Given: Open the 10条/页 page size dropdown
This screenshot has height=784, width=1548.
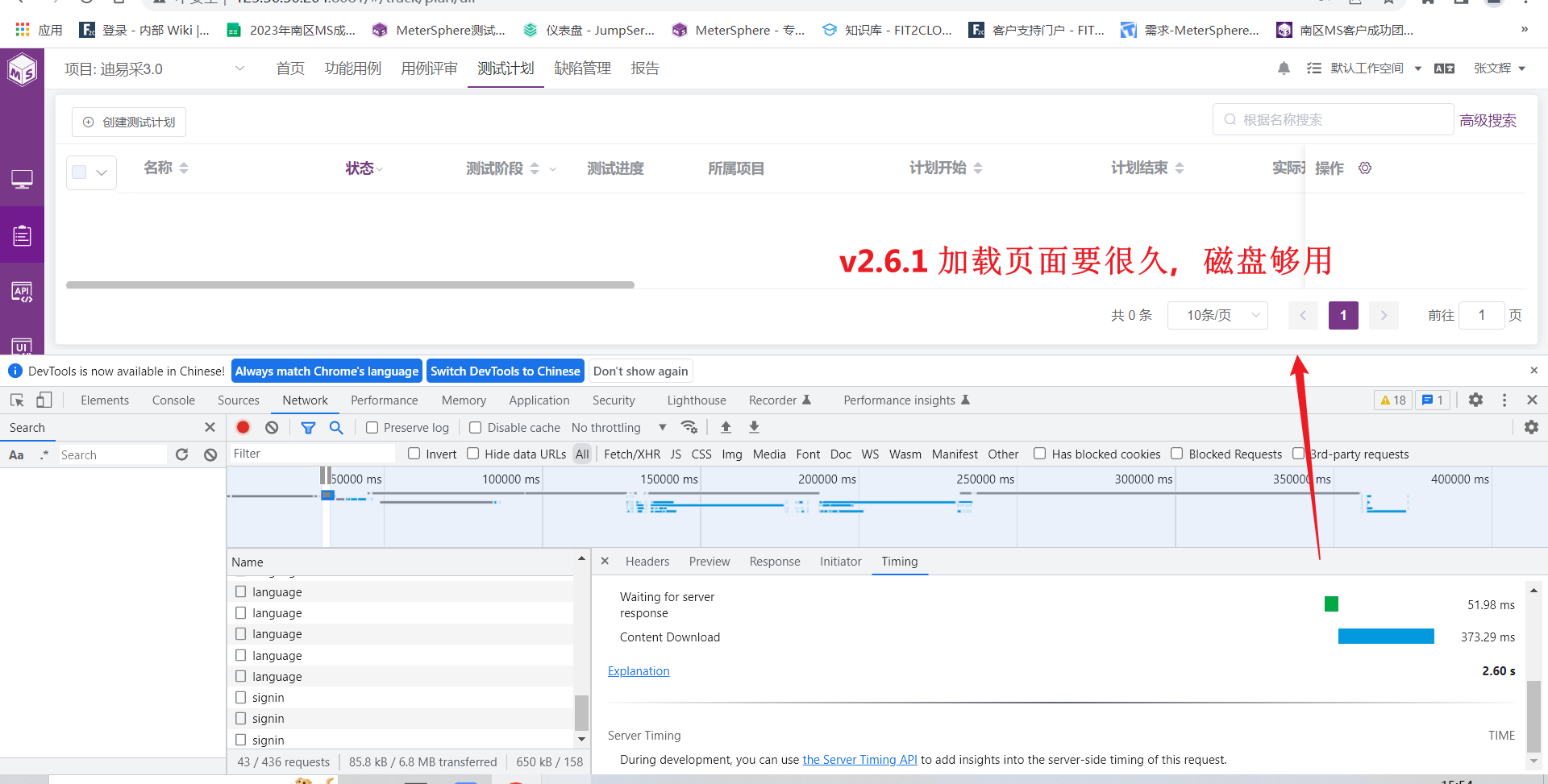Looking at the screenshot, I should tap(1217, 315).
